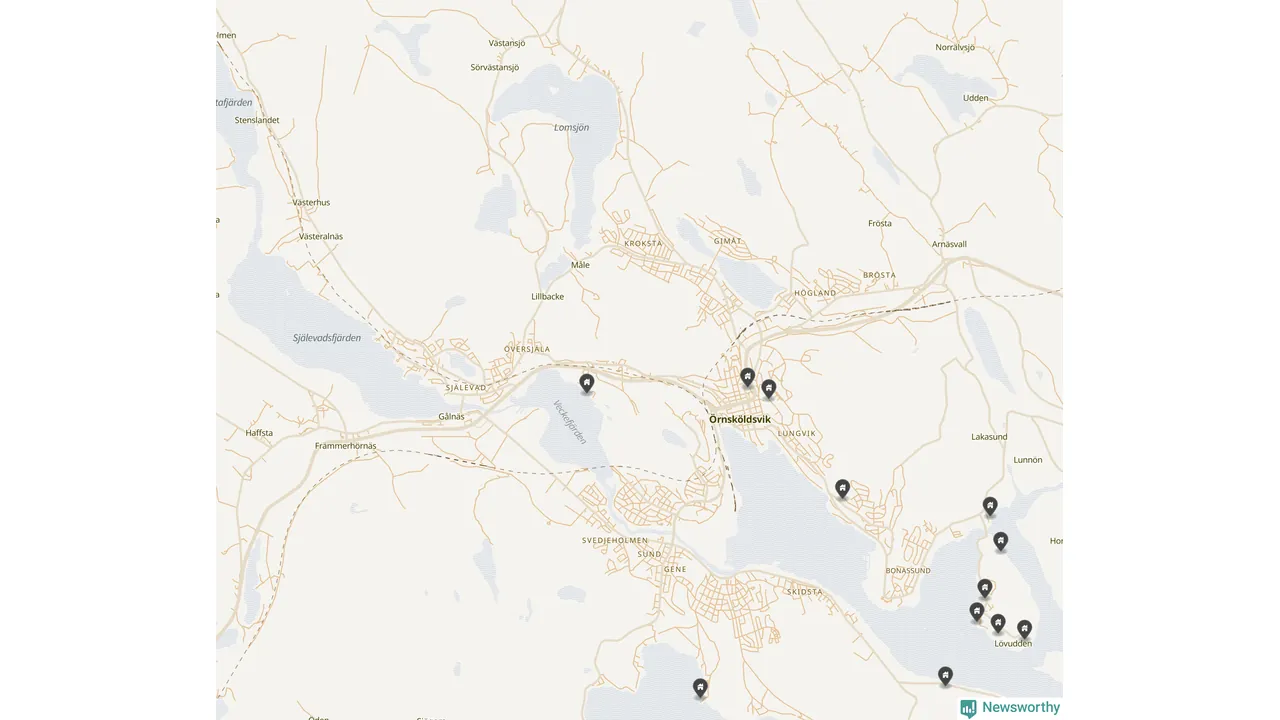Click the Örnsköldsvik city label
1280x720 pixels.
(740, 419)
